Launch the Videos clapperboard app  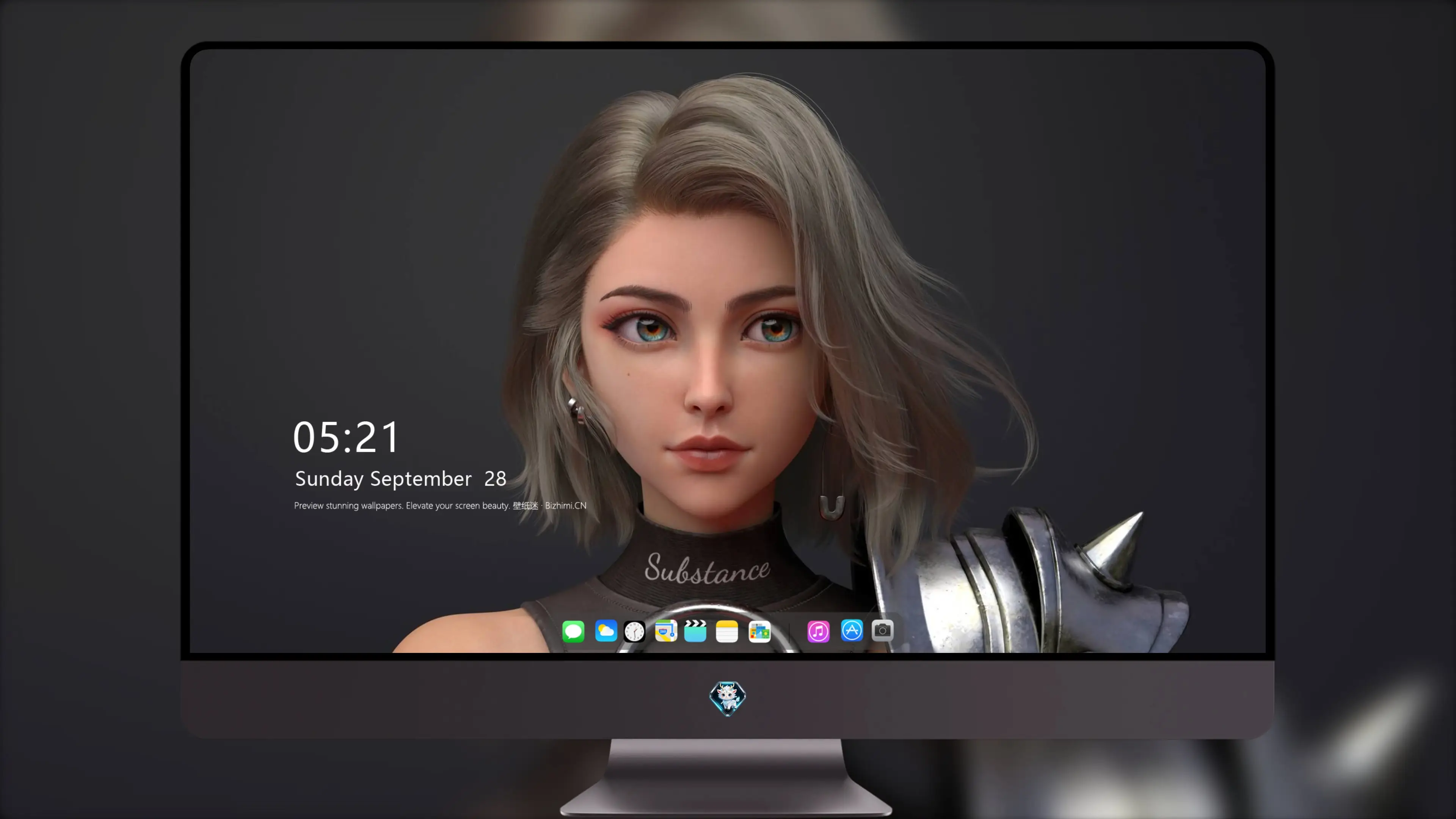pos(695,631)
